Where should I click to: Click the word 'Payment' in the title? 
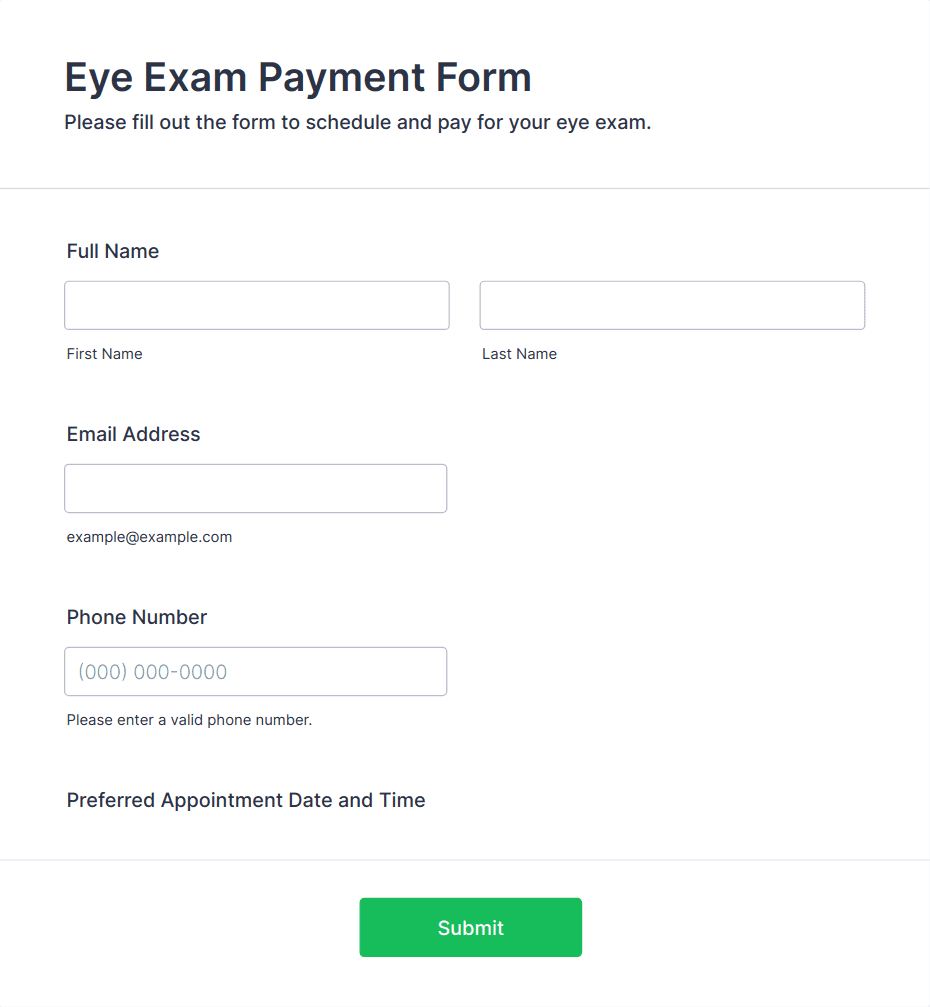(341, 79)
